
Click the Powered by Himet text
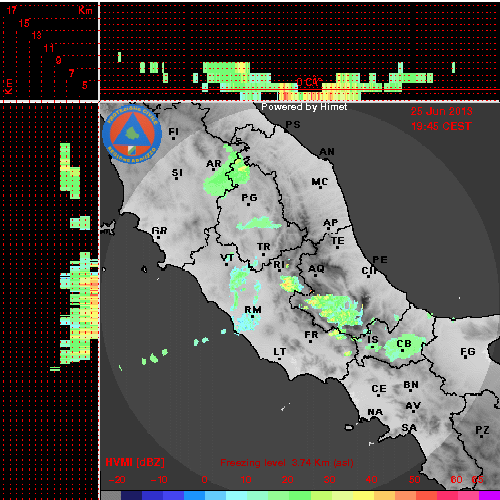click(304, 107)
